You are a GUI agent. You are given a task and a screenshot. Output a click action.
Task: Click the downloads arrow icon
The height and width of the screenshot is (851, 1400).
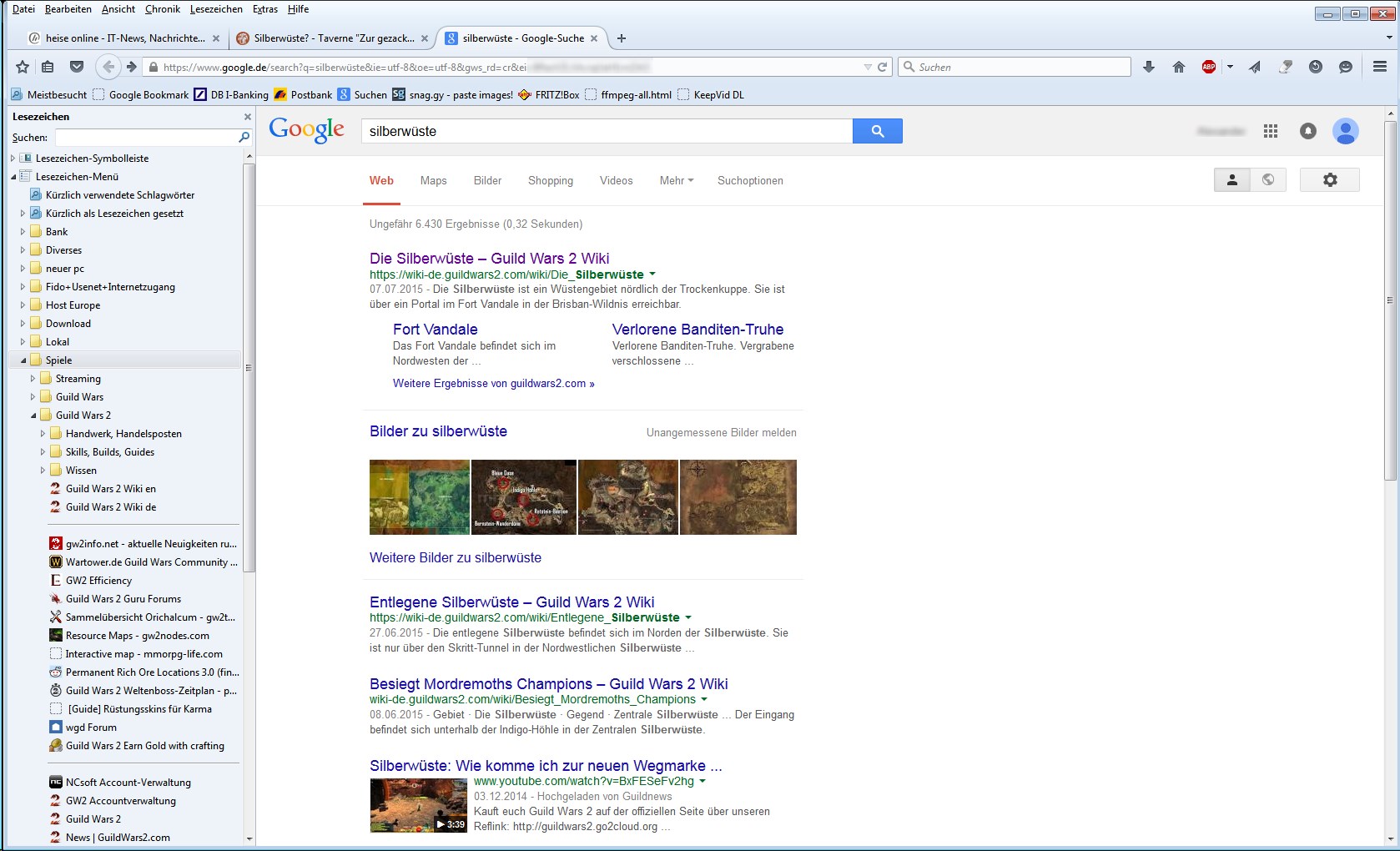click(1149, 67)
